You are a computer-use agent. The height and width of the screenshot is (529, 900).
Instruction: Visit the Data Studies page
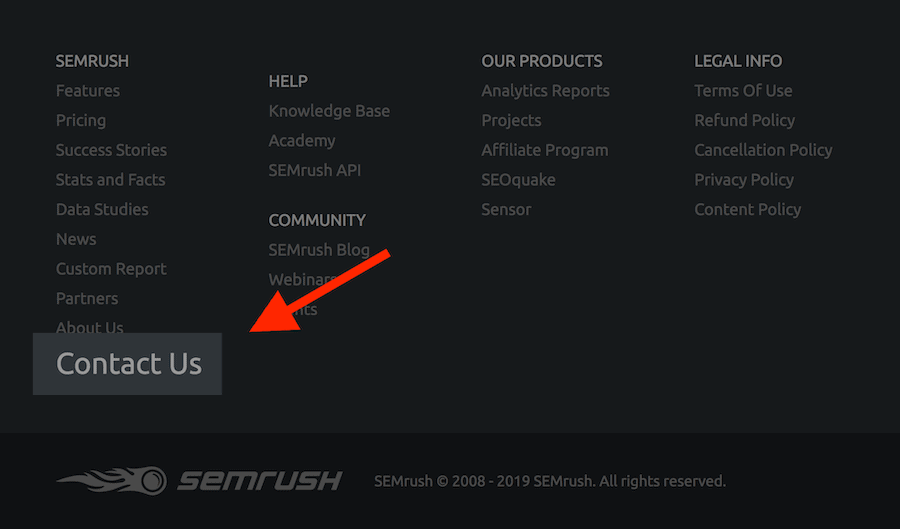pyautogui.click(x=102, y=209)
